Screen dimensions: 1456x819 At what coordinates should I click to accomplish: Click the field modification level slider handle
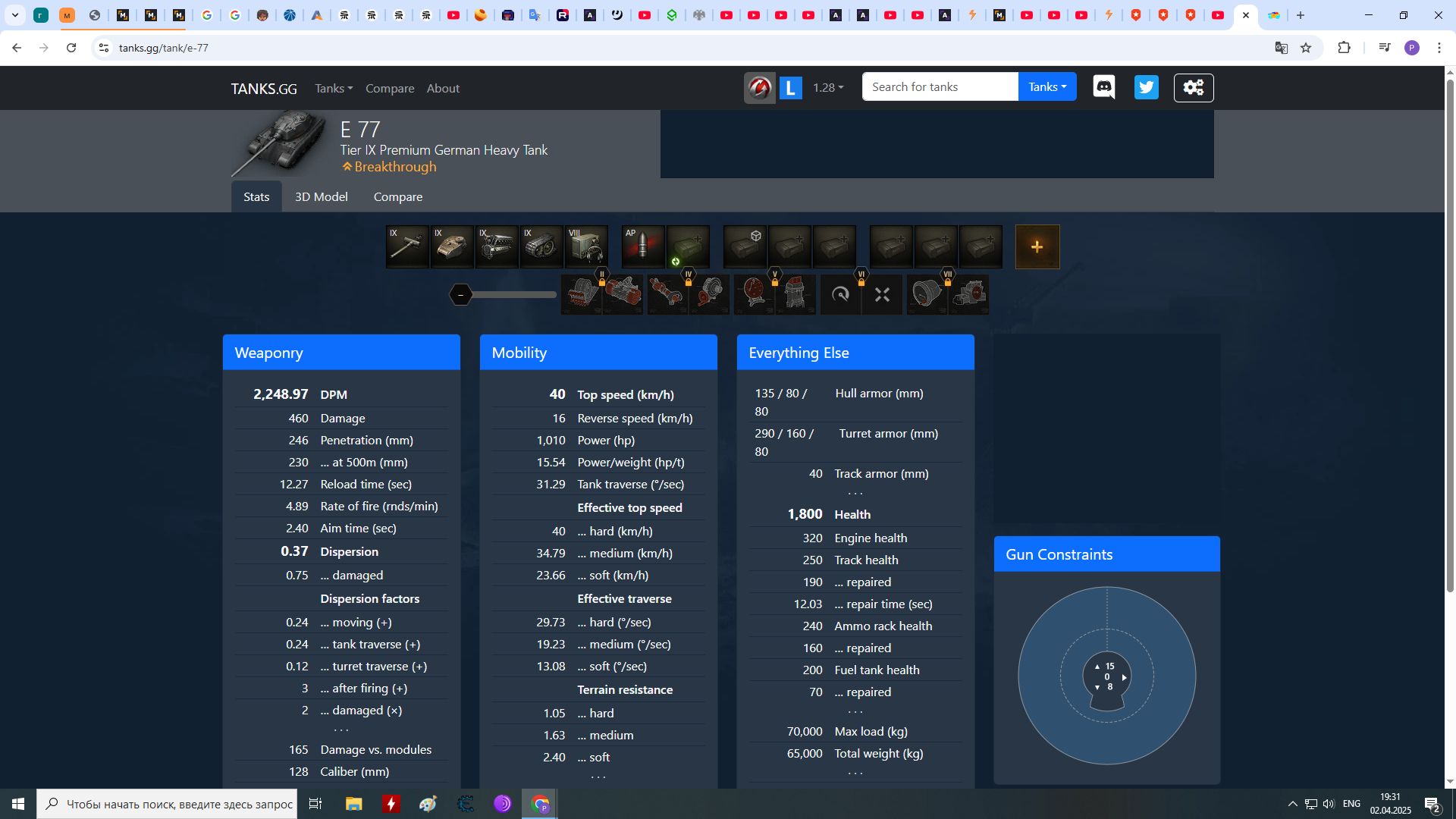[460, 294]
